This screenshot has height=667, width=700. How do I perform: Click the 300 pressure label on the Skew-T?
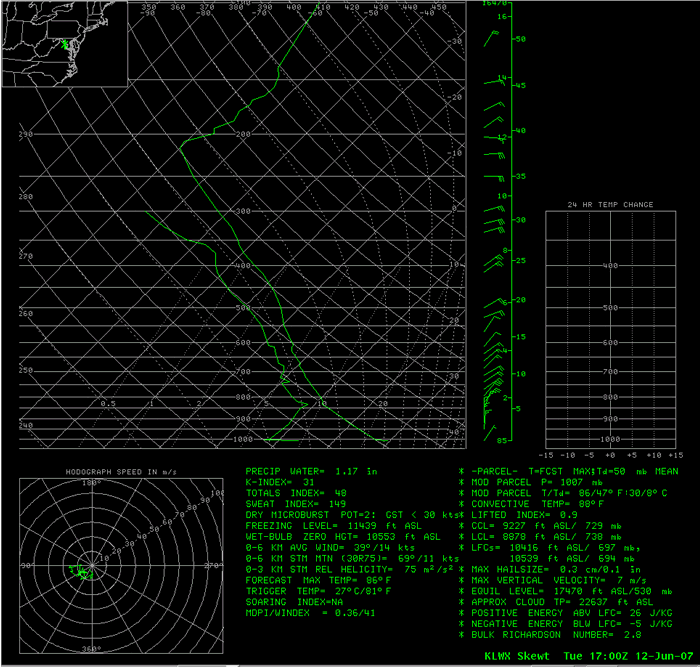pos(243,211)
